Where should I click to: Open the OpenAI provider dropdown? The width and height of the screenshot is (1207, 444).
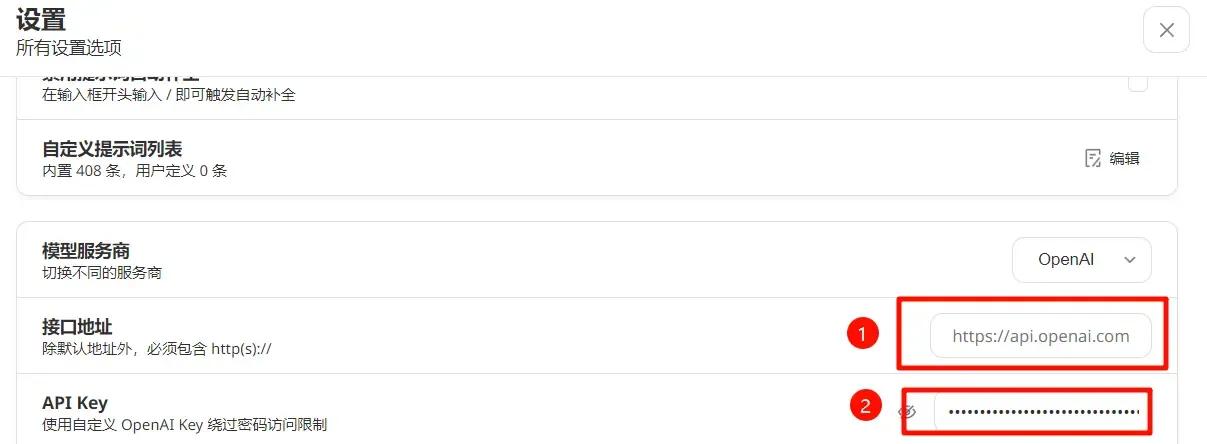click(1082, 259)
